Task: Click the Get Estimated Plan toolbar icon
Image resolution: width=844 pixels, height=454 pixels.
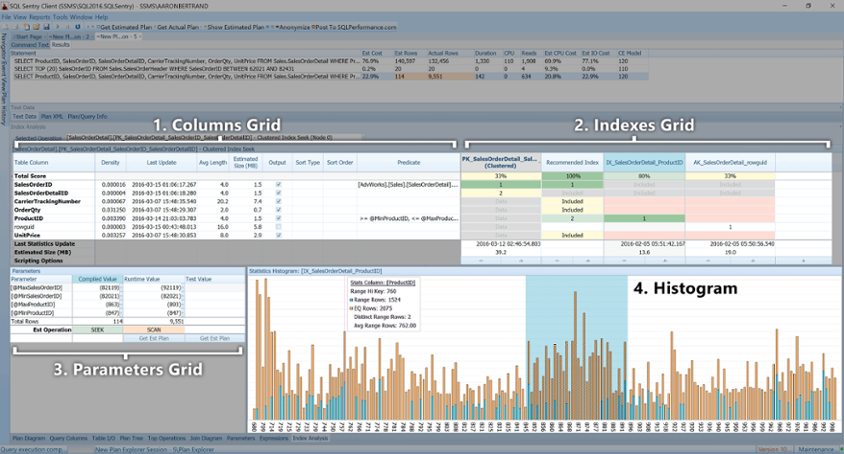Action: point(97,27)
